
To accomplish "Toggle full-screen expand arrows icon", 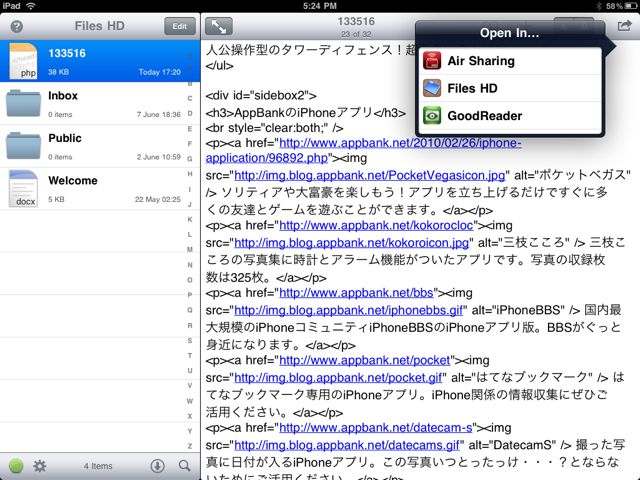I will pyautogui.click(x=219, y=27).
